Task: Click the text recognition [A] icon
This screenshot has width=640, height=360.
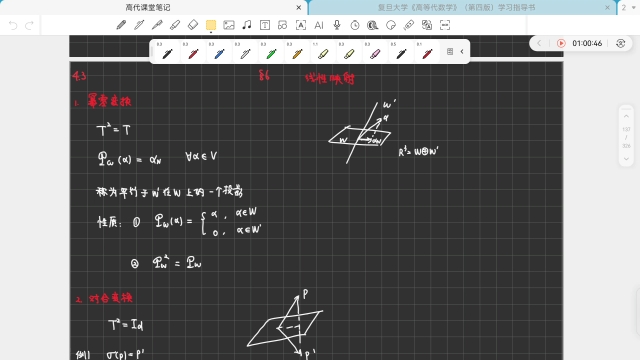Action: pos(301,25)
